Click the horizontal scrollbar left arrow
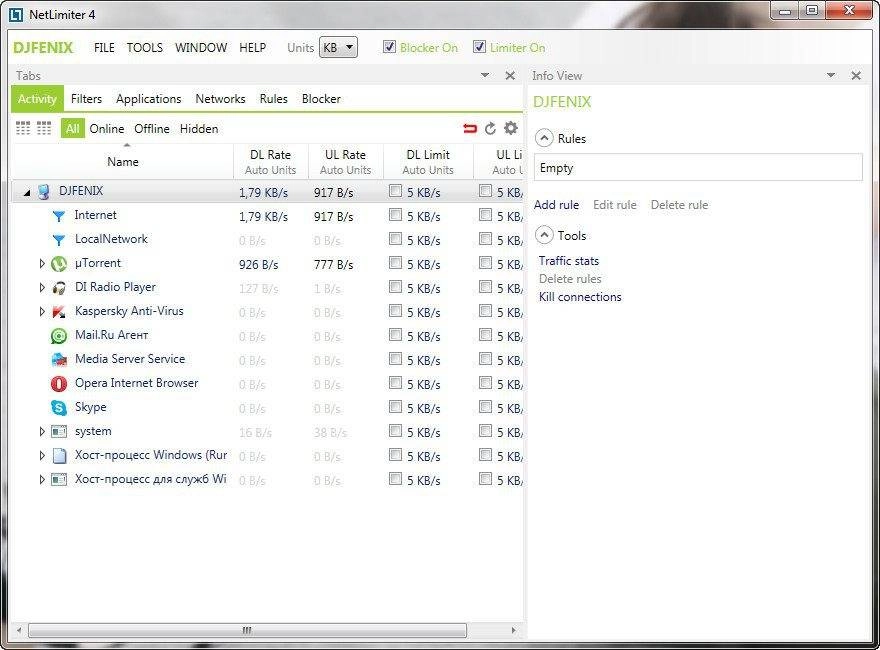This screenshot has height=650, width=880. point(19,630)
